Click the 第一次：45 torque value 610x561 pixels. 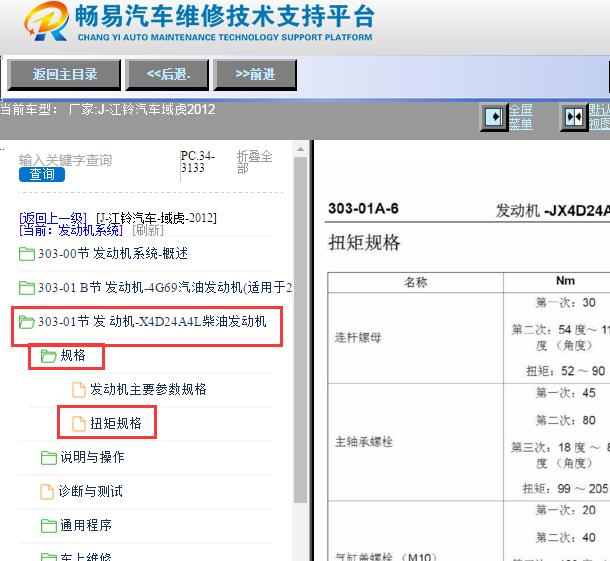[x=566, y=393]
